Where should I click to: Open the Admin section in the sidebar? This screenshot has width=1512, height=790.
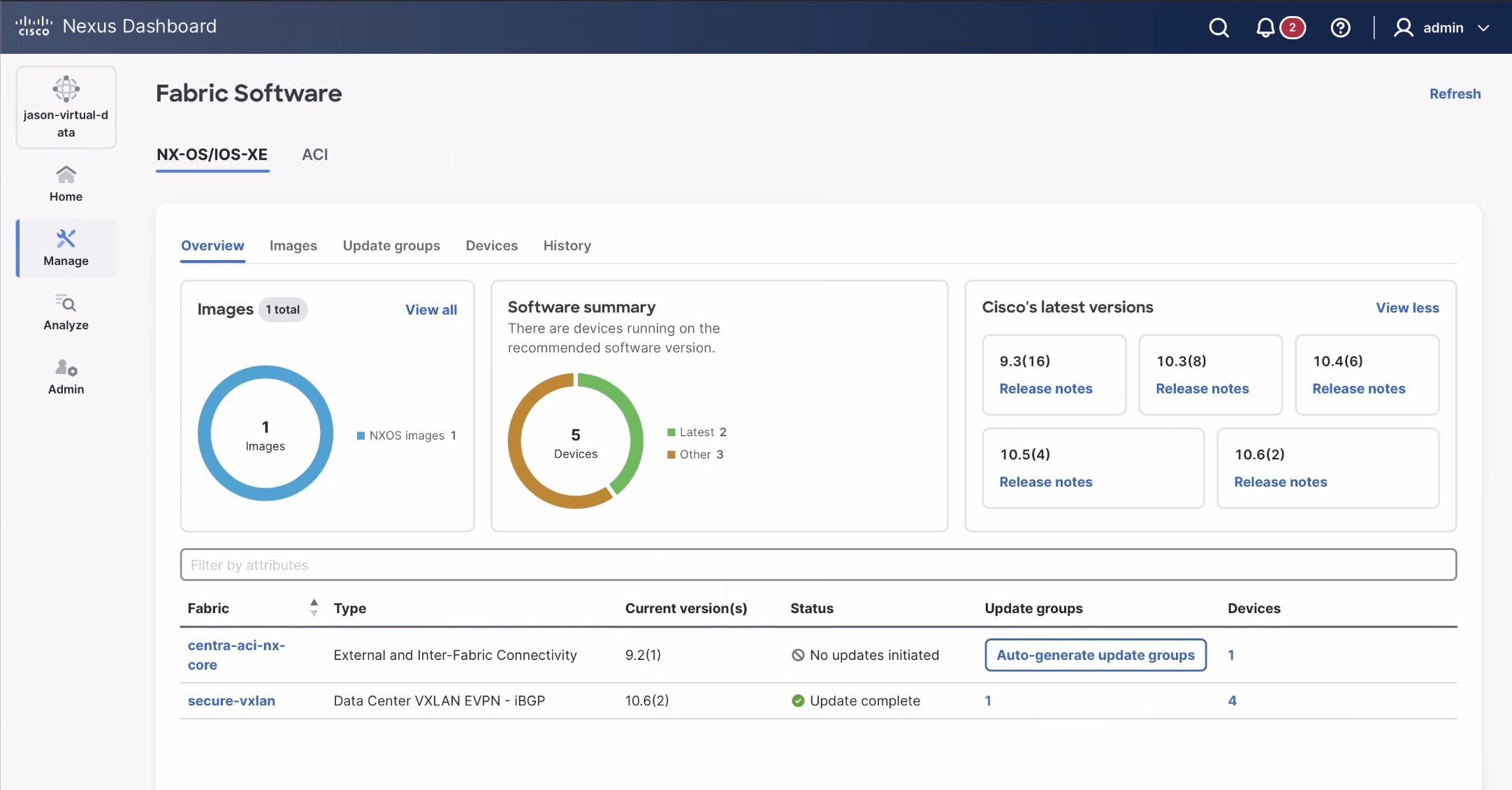(65, 375)
